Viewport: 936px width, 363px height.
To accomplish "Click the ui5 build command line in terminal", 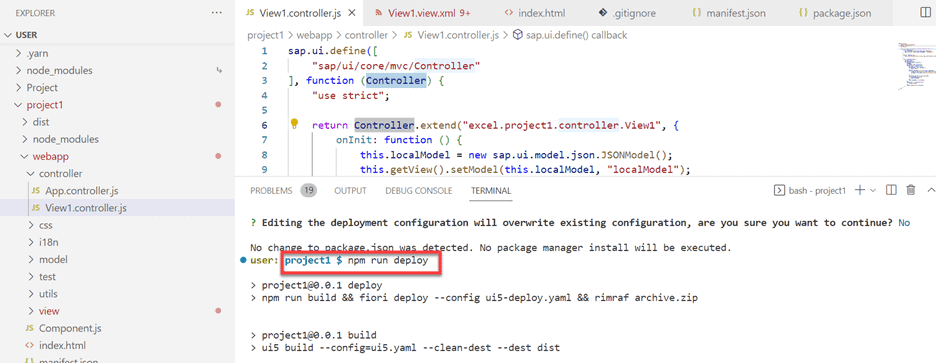I will (x=410, y=347).
